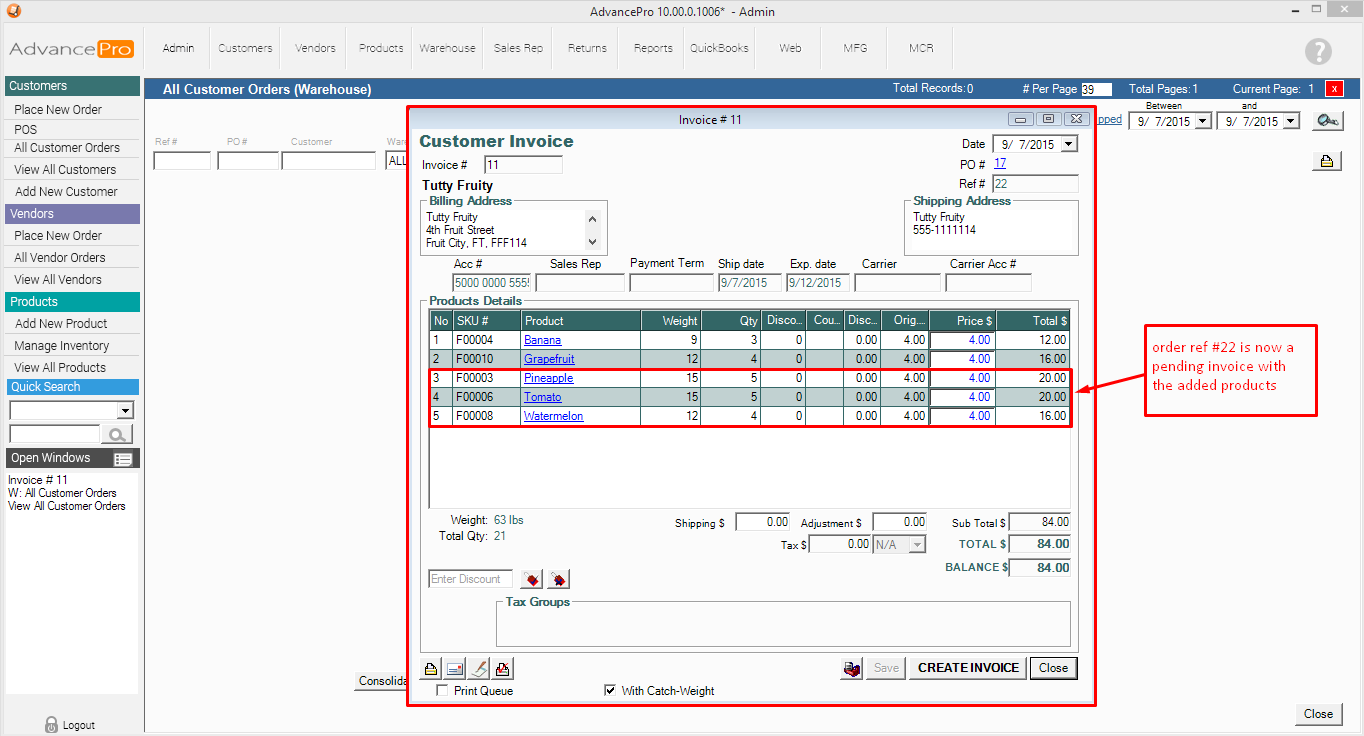The height and width of the screenshot is (736, 1364).
Task: Open the Warehouse menu
Action: click(x=447, y=48)
